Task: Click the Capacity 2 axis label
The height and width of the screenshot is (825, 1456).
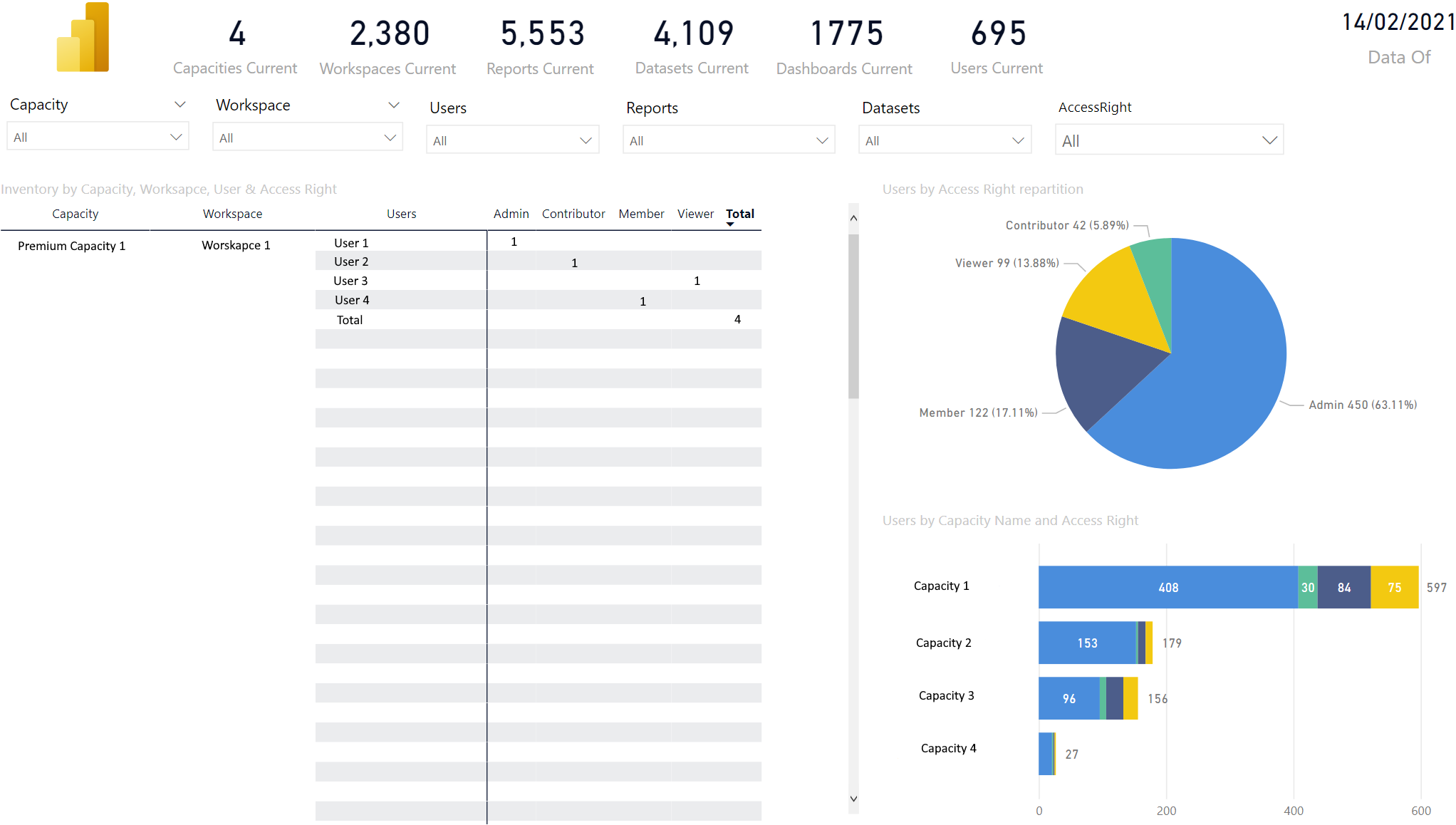Action: (x=944, y=643)
